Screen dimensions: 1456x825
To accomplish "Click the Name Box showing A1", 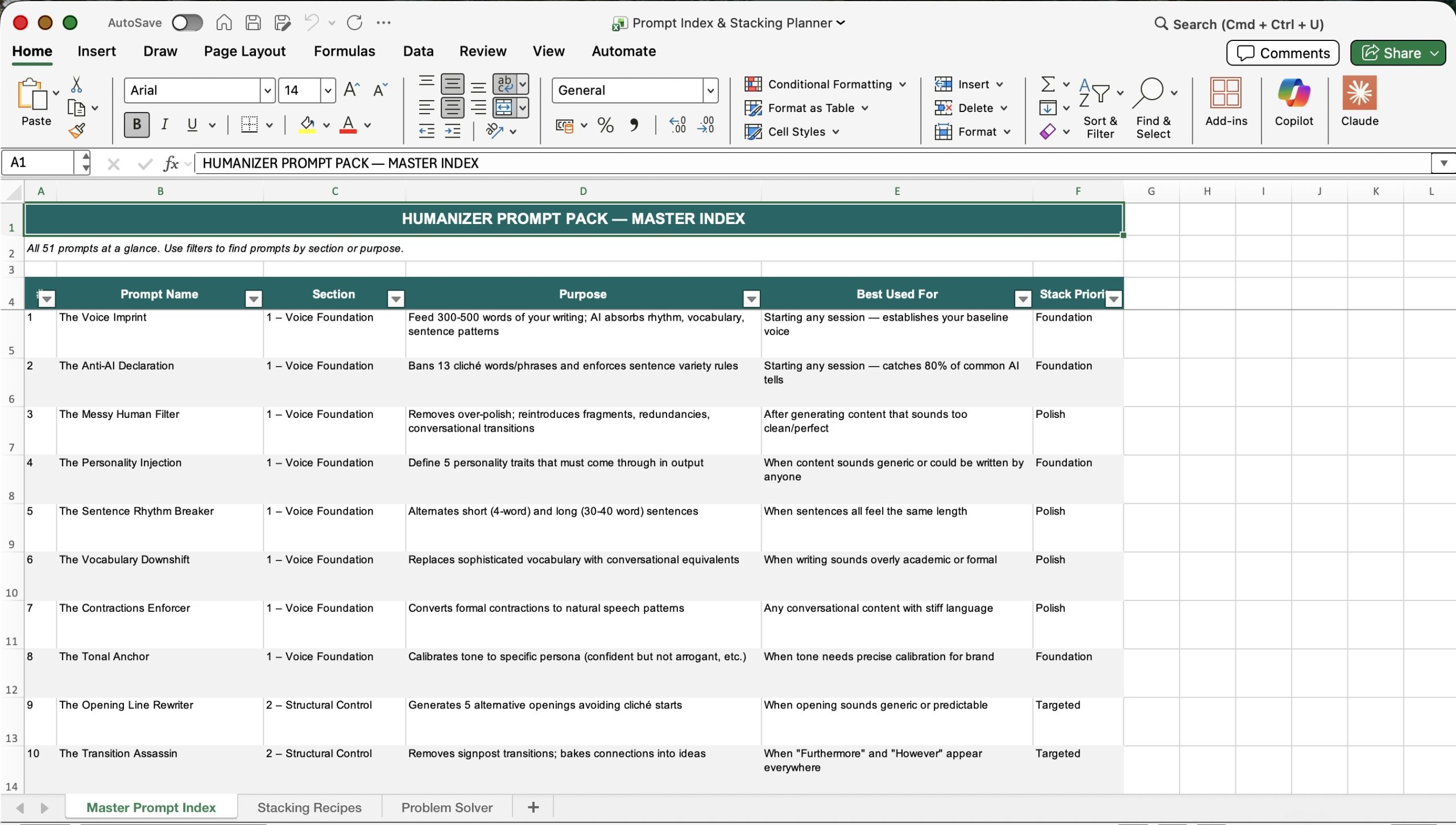I will 39,163.
